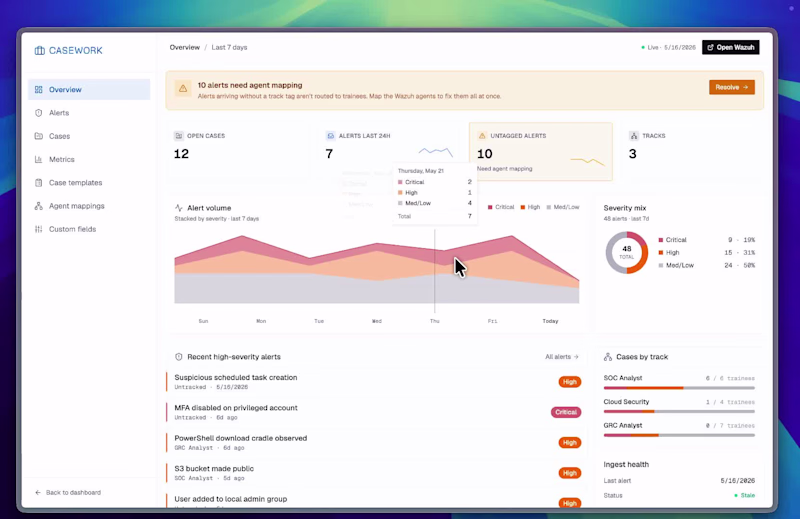Click the Cases folder icon in sidebar
The height and width of the screenshot is (519, 800).
(39, 136)
